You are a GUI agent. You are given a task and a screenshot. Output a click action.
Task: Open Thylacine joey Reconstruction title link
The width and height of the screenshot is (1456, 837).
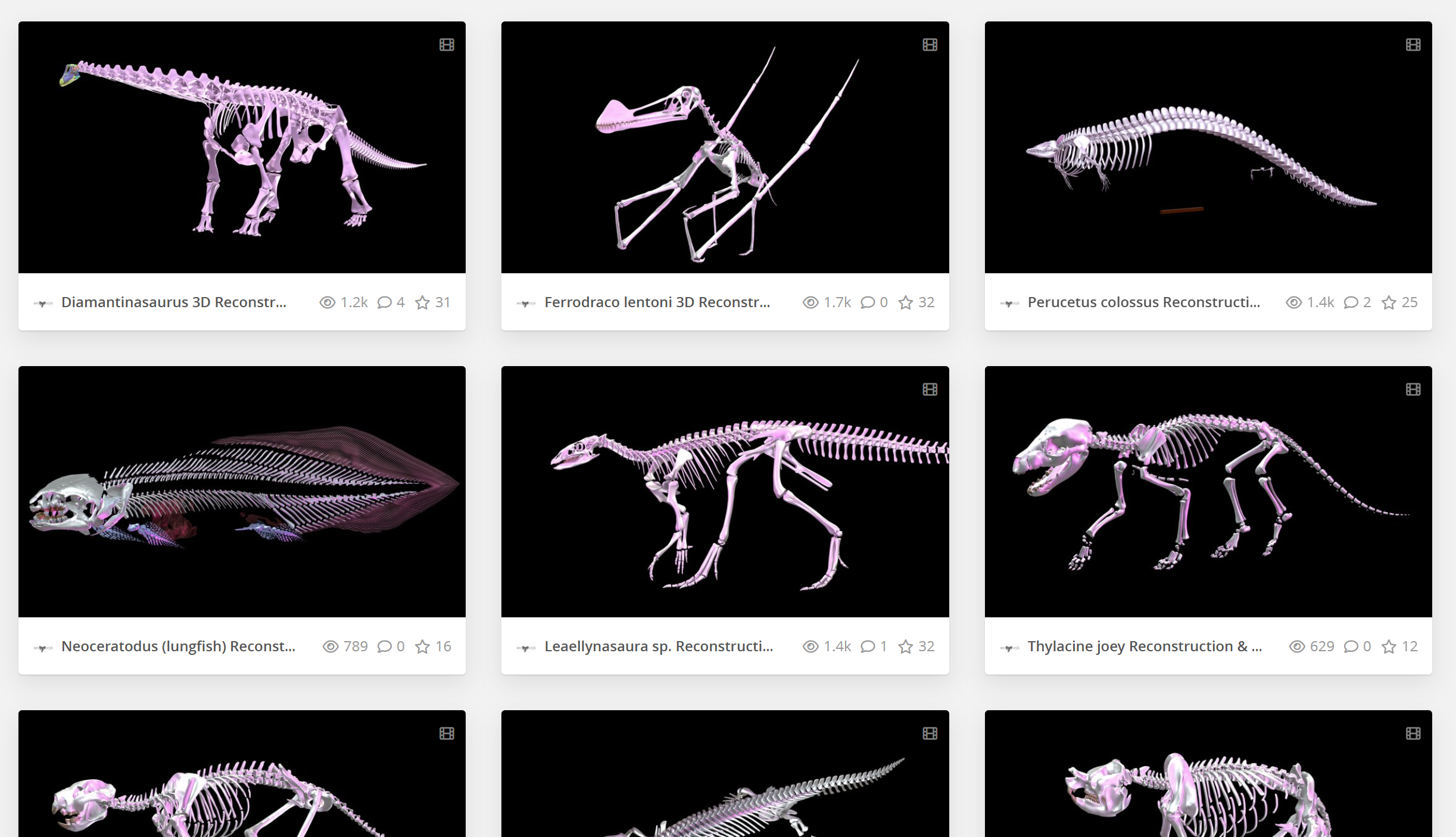point(1144,647)
